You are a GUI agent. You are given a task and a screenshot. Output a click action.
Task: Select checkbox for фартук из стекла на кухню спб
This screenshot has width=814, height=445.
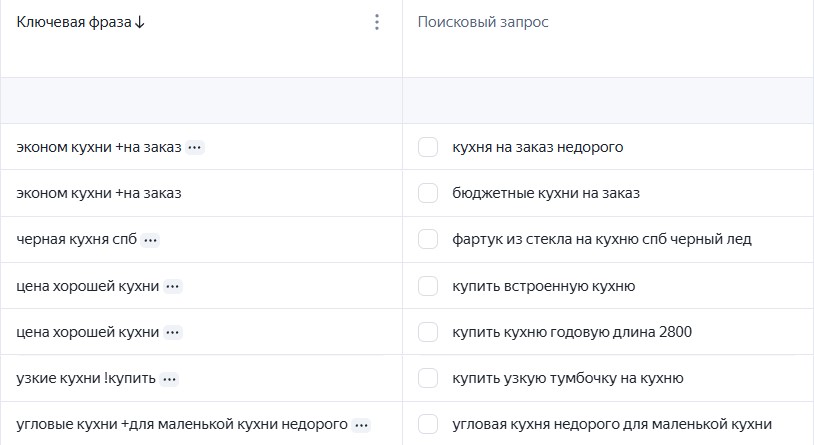tap(428, 239)
